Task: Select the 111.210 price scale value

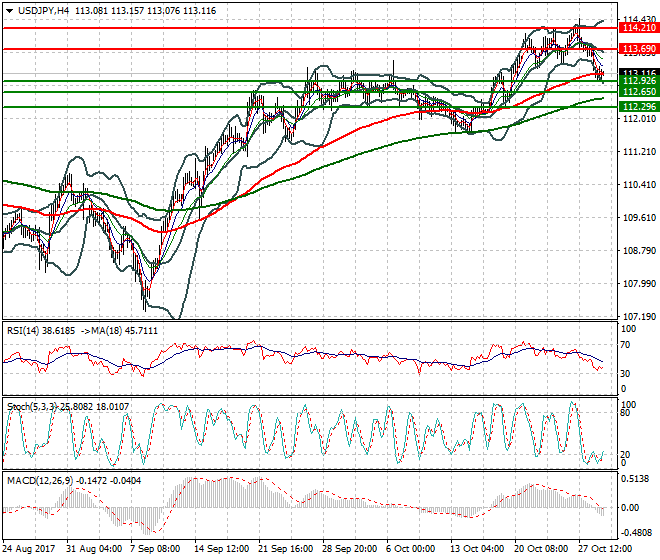Action: pos(639,152)
